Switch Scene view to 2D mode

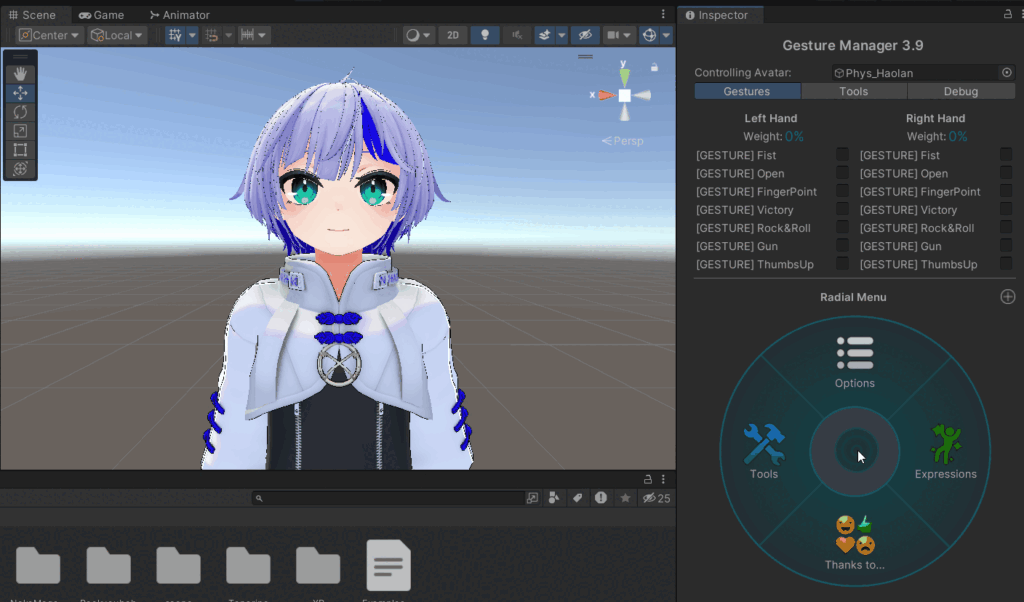453,35
